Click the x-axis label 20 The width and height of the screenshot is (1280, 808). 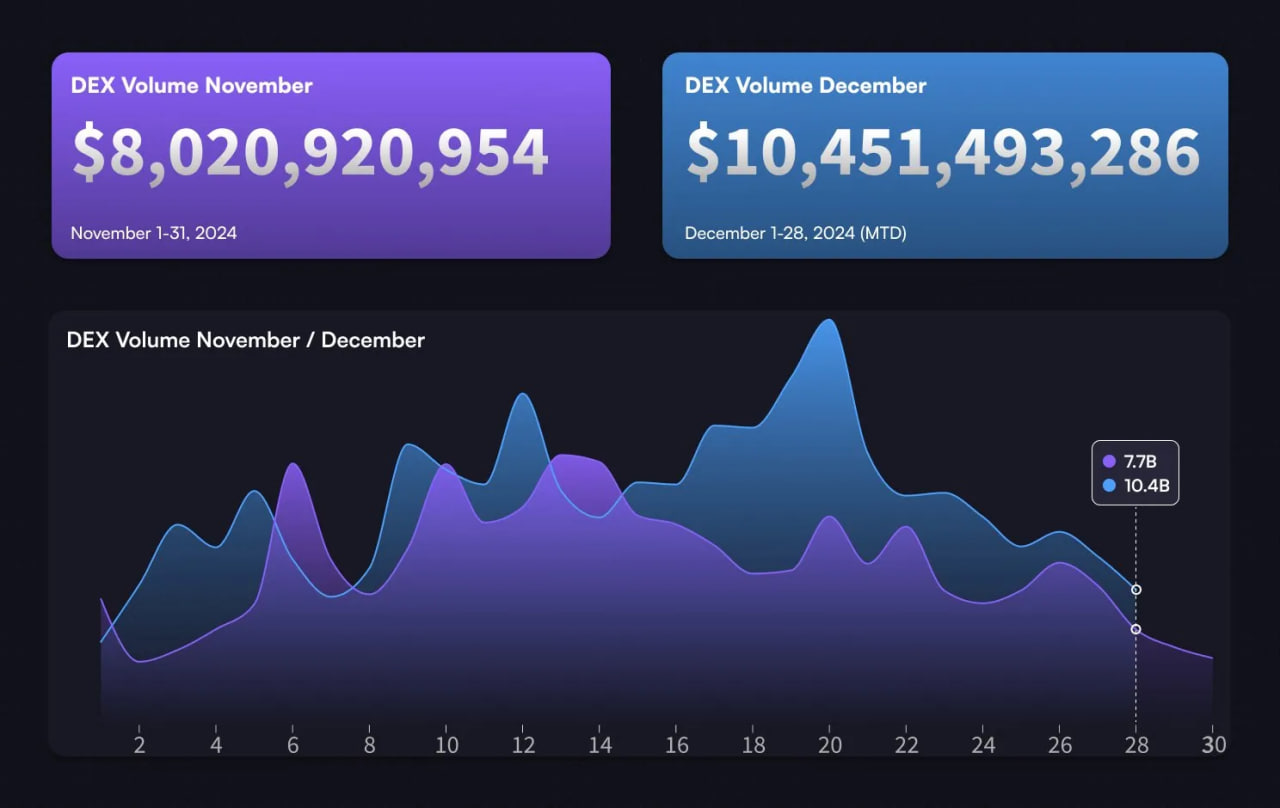pyautogui.click(x=830, y=745)
